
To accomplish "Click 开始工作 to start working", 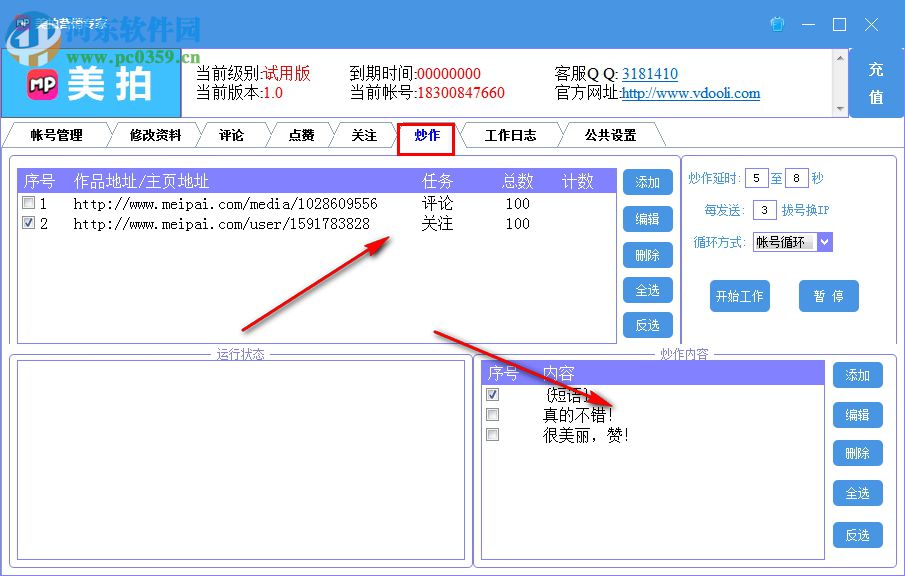I will click(739, 296).
